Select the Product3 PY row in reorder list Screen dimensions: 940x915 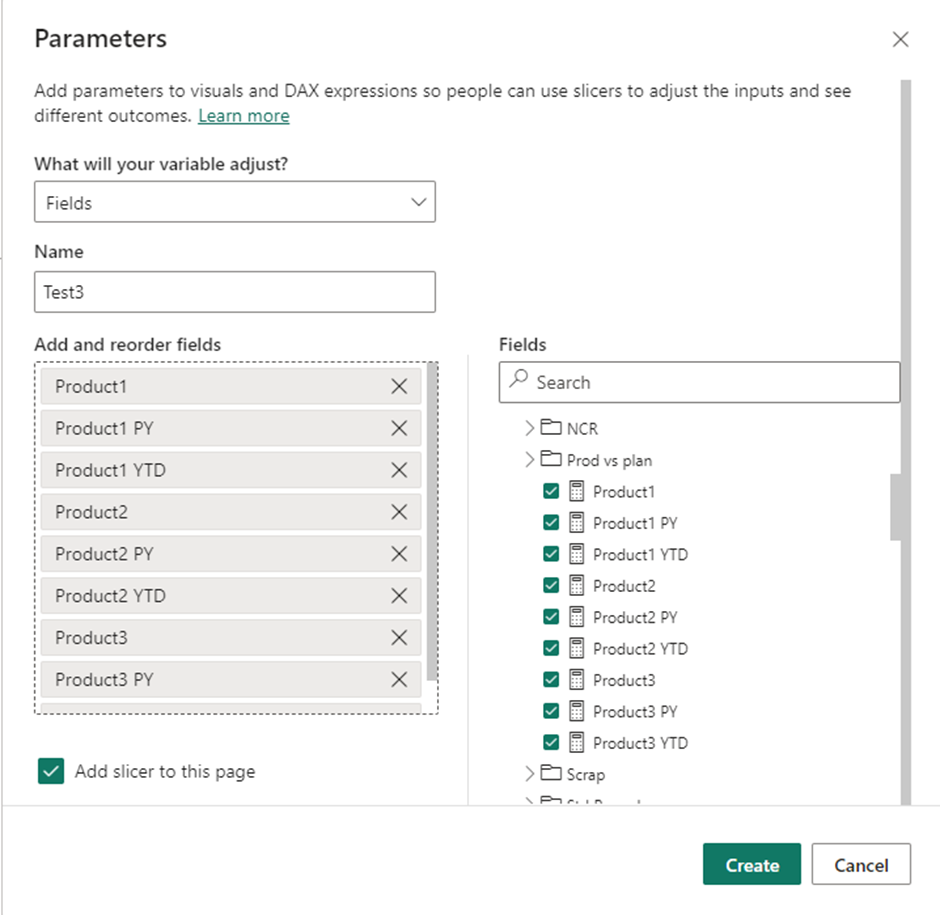(231, 680)
